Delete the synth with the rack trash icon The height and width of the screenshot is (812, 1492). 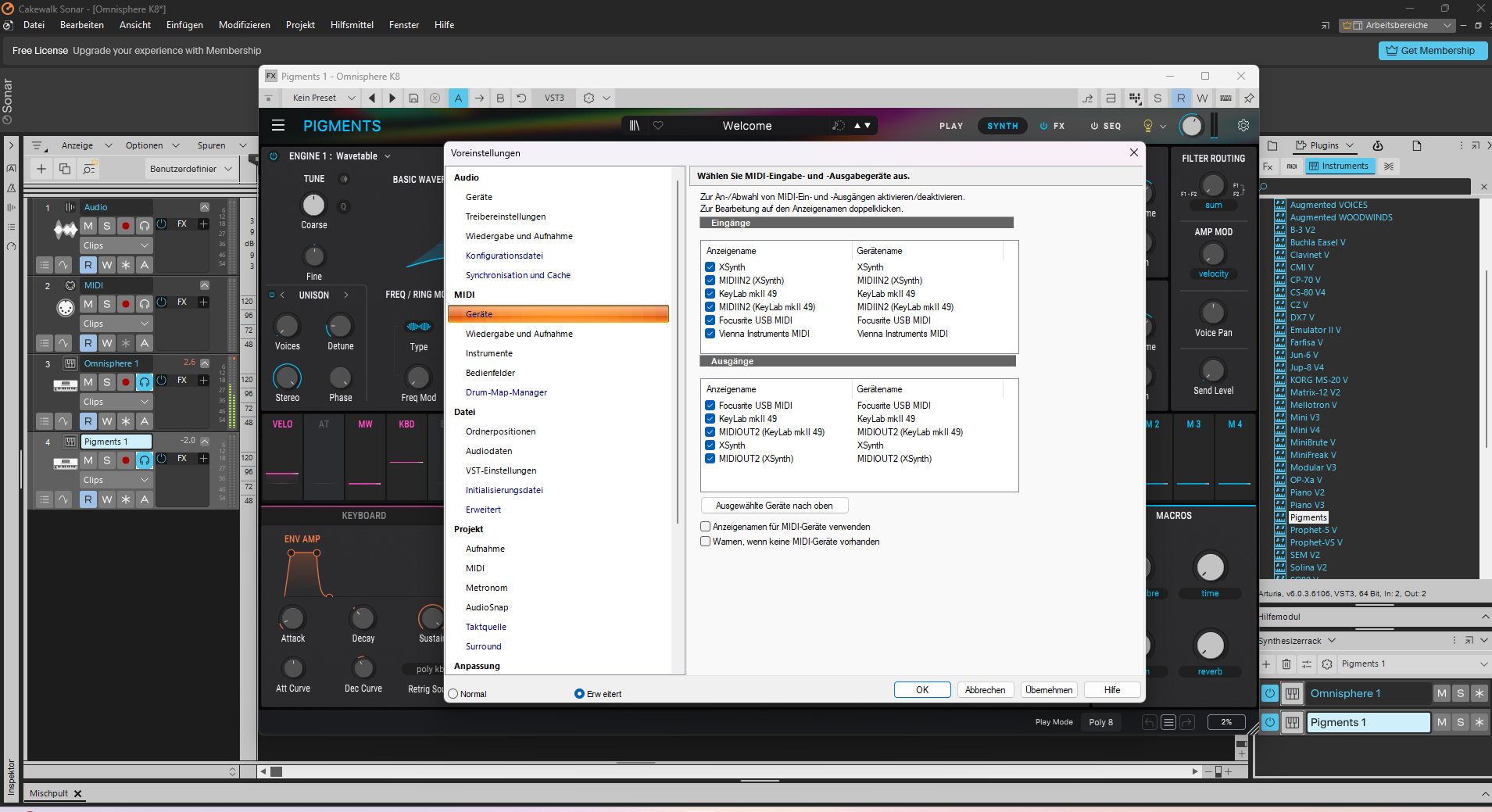point(1286,664)
